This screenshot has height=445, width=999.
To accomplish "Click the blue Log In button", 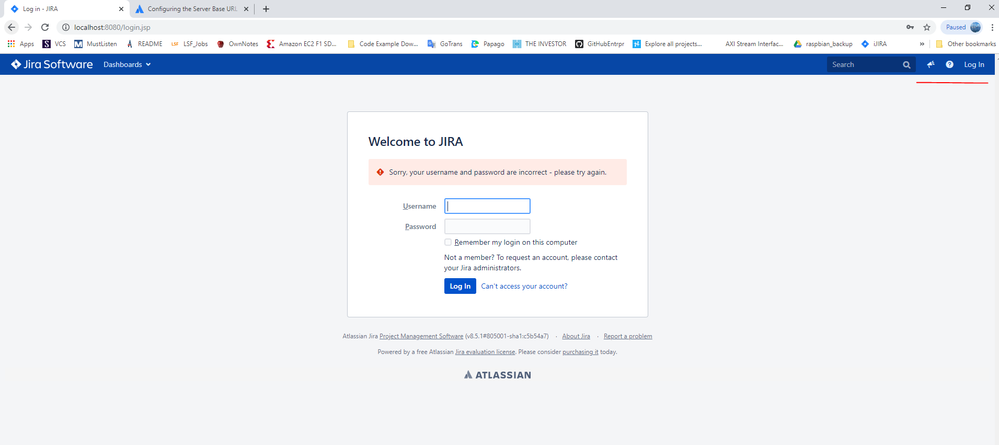I will pos(460,286).
